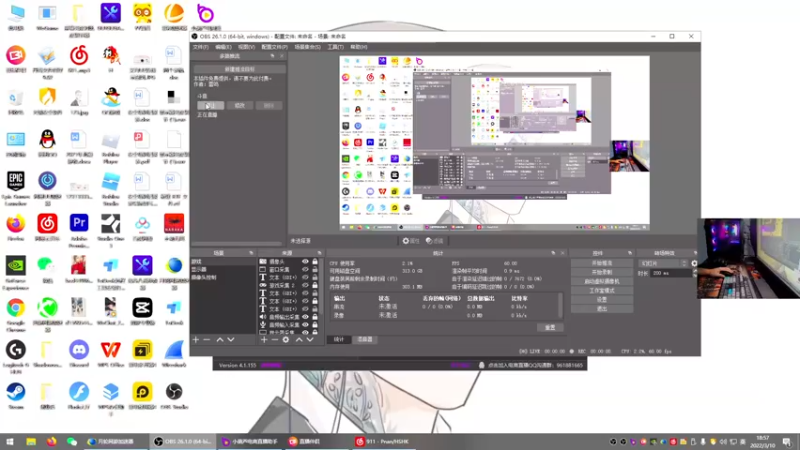The height and width of the screenshot is (450, 800).
Task: Click 退出 exit button in controls
Action: (602, 309)
